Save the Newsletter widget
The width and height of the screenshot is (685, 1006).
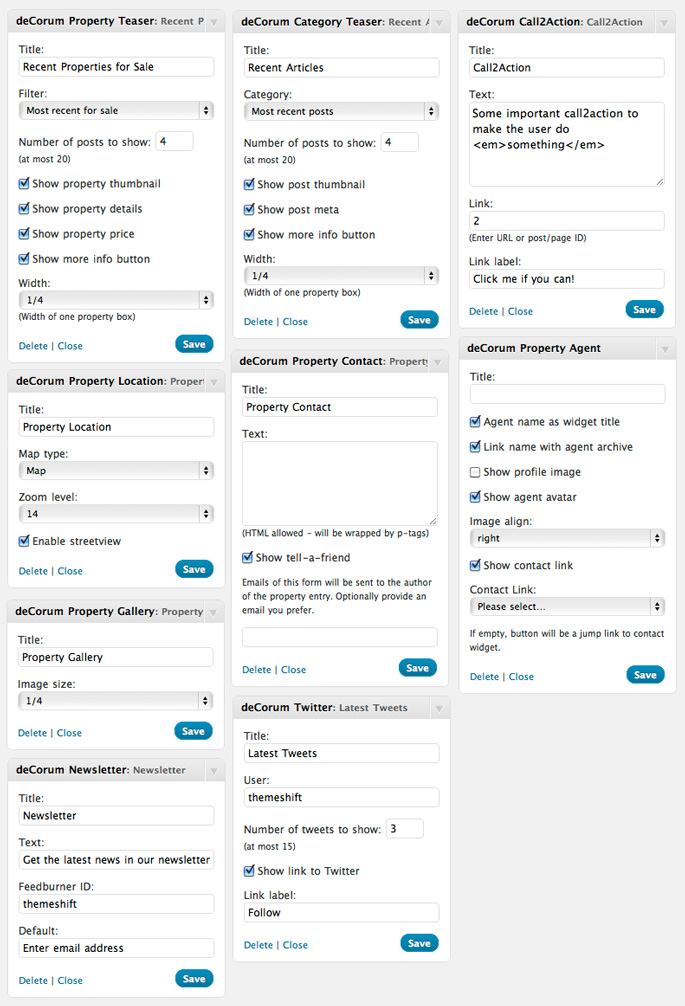coord(193,978)
